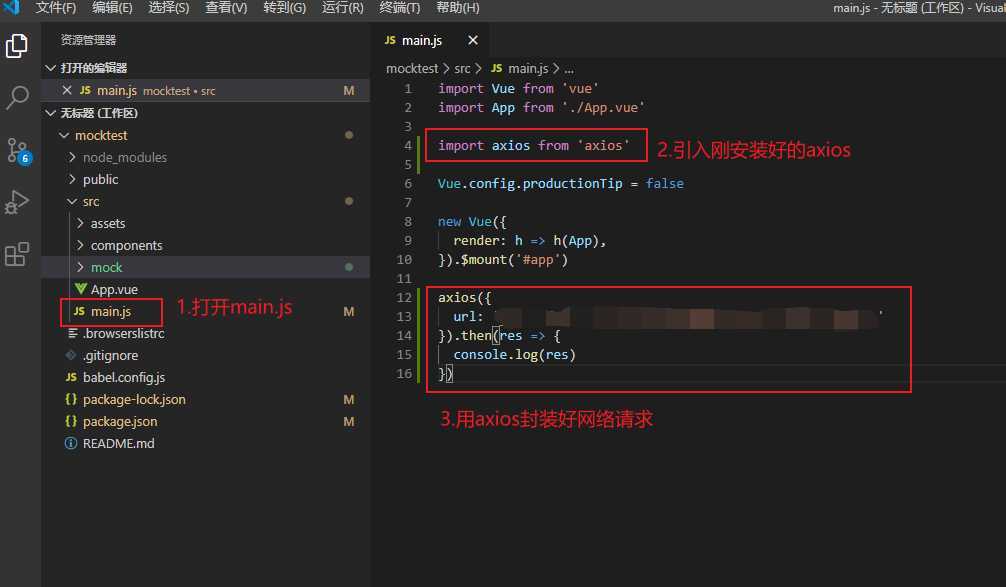Open .gitignore file

[x=110, y=355]
